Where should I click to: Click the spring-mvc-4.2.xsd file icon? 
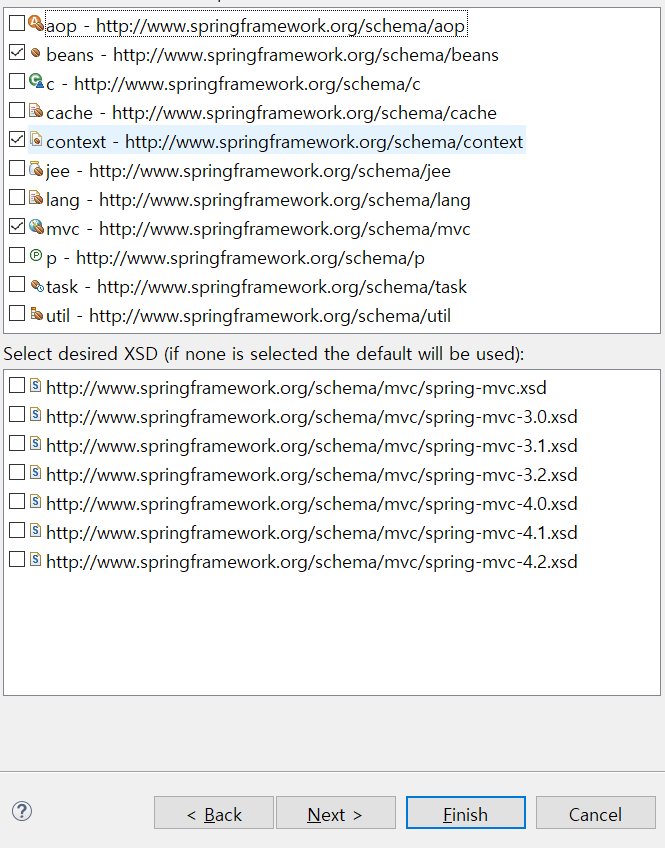coord(35,559)
